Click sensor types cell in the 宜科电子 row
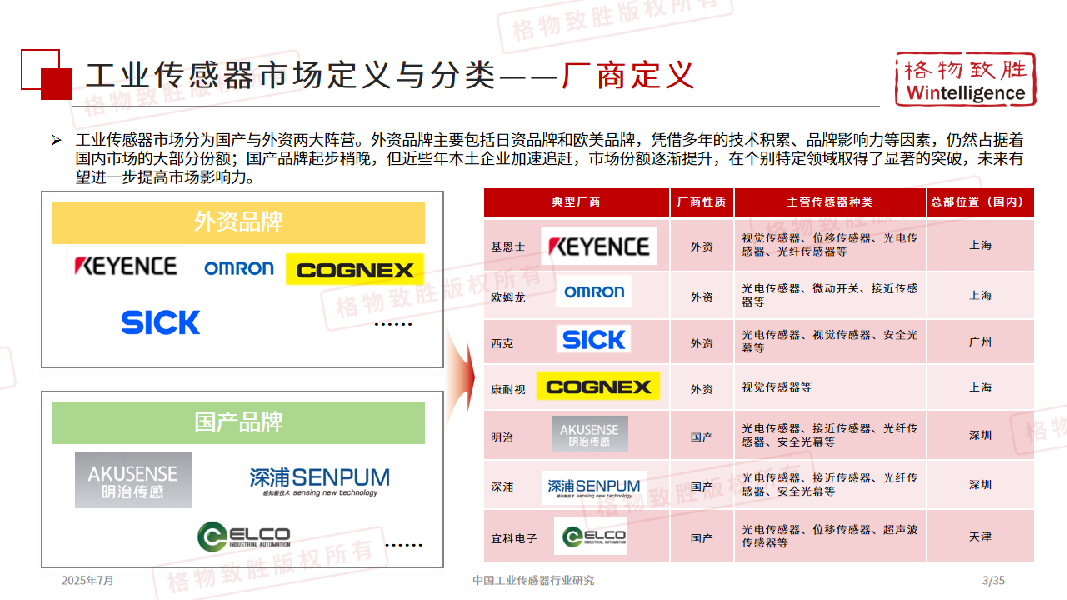Viewport: 1067px width, 600px height. point(830,535)
